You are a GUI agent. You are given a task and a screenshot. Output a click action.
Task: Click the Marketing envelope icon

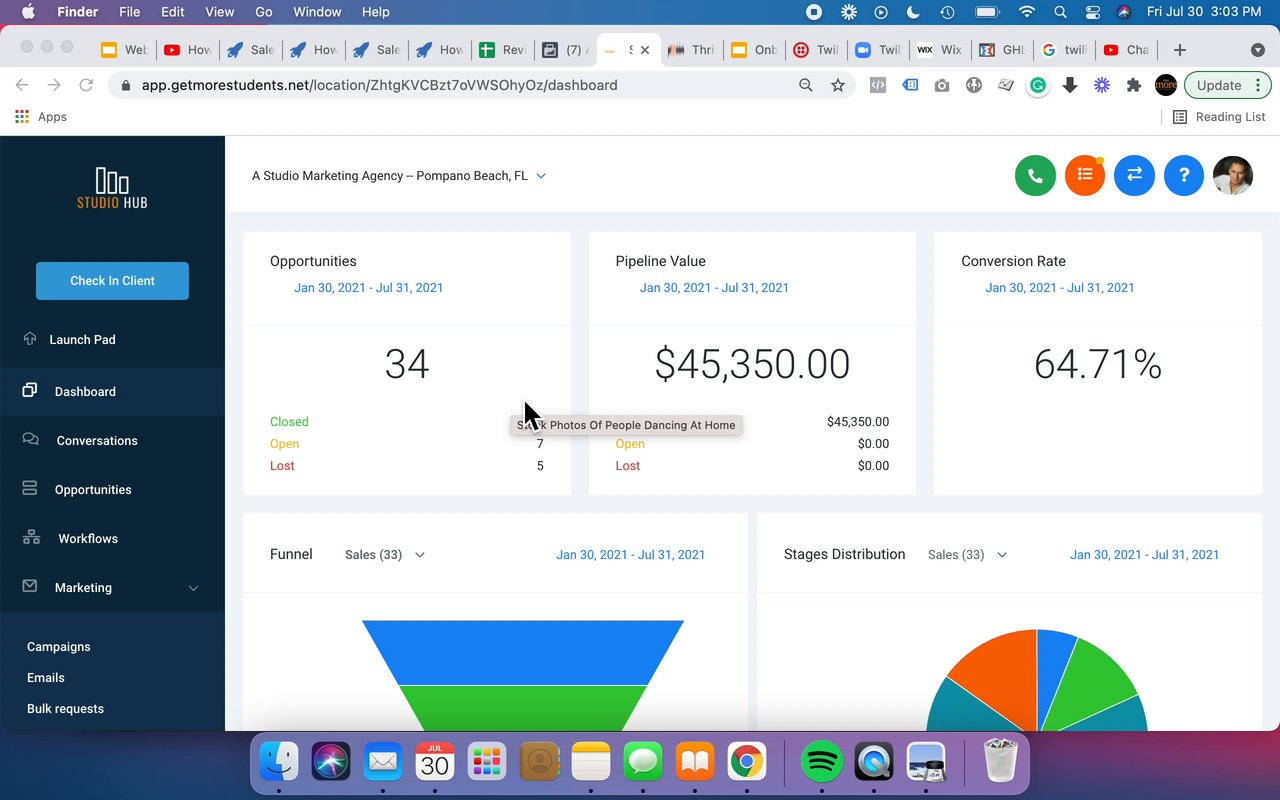30,586
